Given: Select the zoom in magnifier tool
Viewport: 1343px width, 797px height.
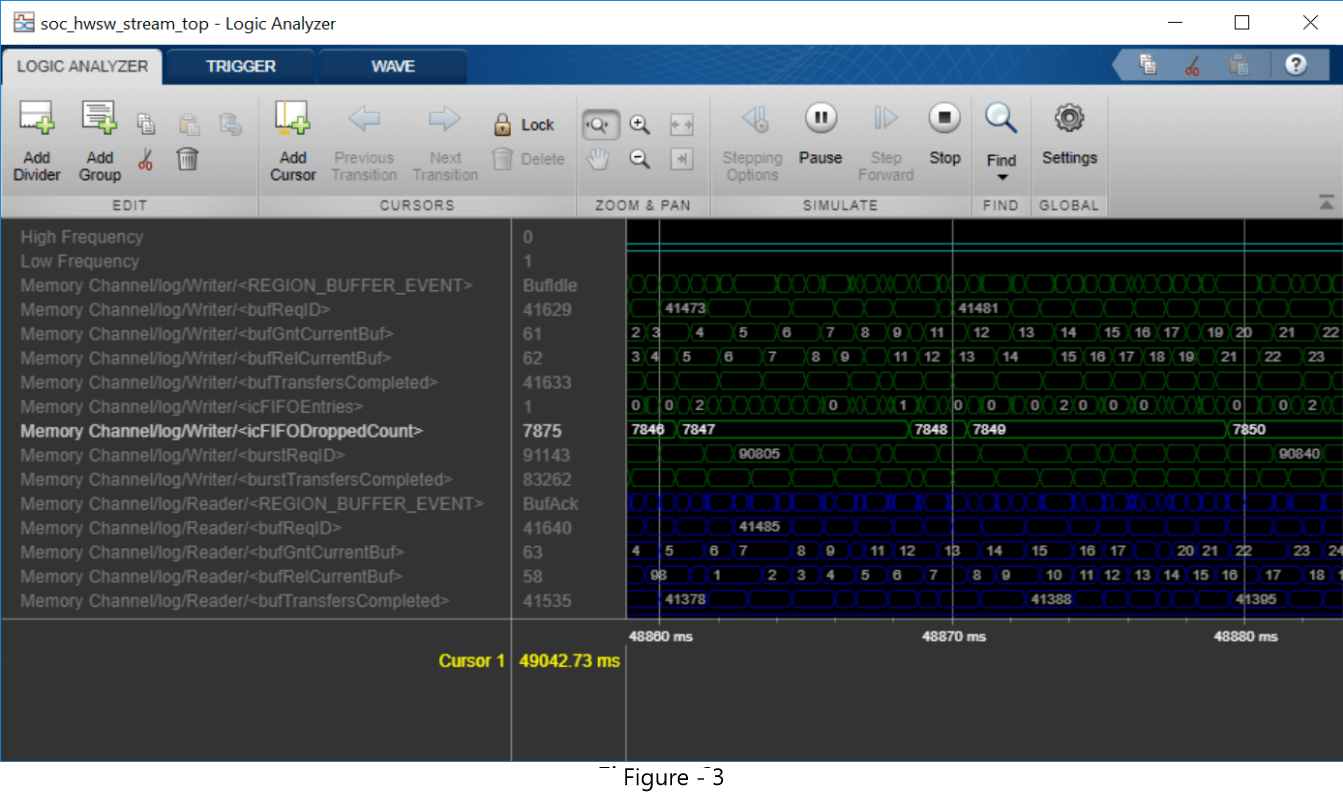Looking at the screenshot, I should (x=639, y=125).
